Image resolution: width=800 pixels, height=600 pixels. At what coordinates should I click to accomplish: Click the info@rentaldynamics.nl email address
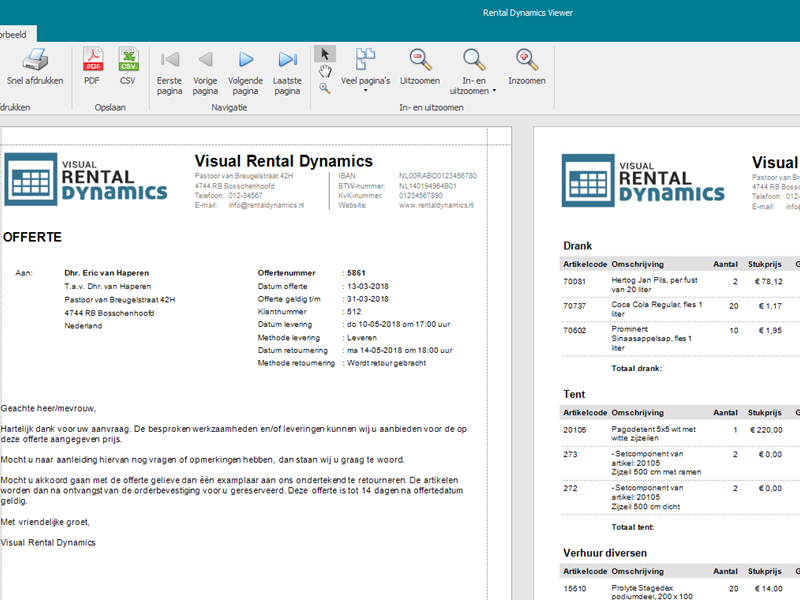[x=250, y=205]
